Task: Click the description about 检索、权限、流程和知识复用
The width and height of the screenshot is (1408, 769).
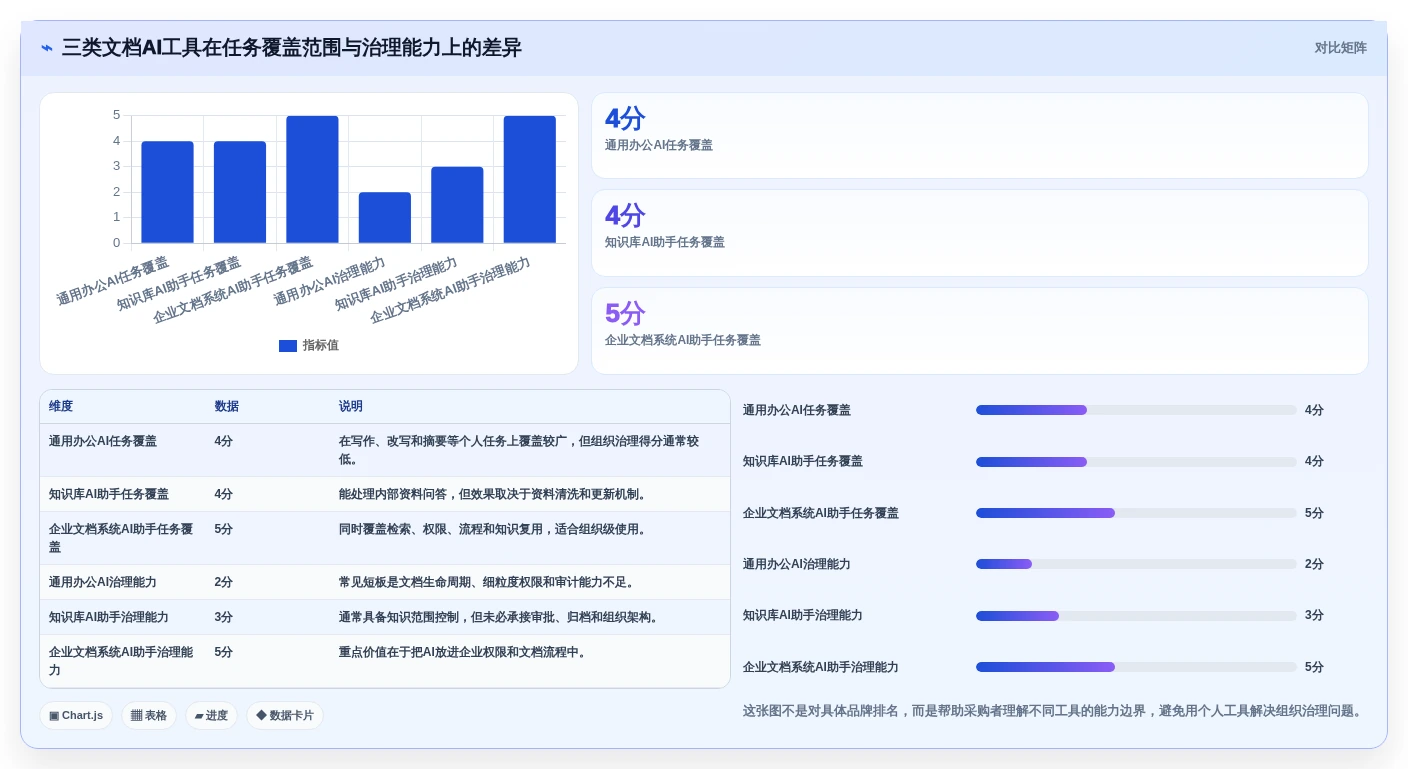Action: pos(493,529)
